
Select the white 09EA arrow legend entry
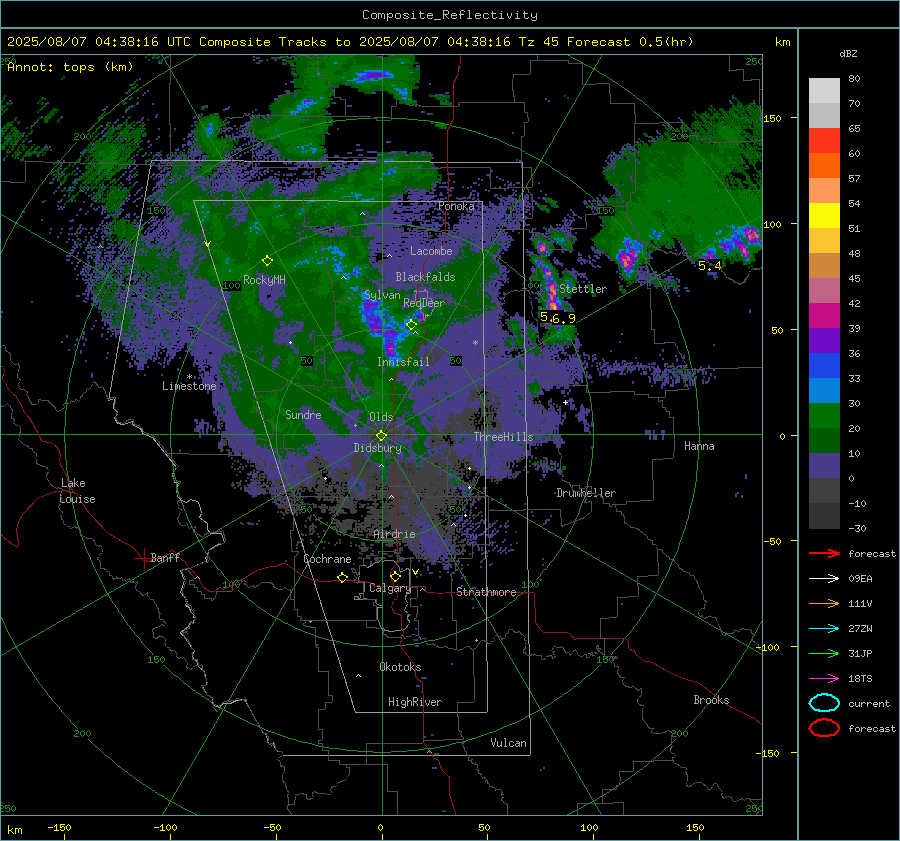pos(824,579)
